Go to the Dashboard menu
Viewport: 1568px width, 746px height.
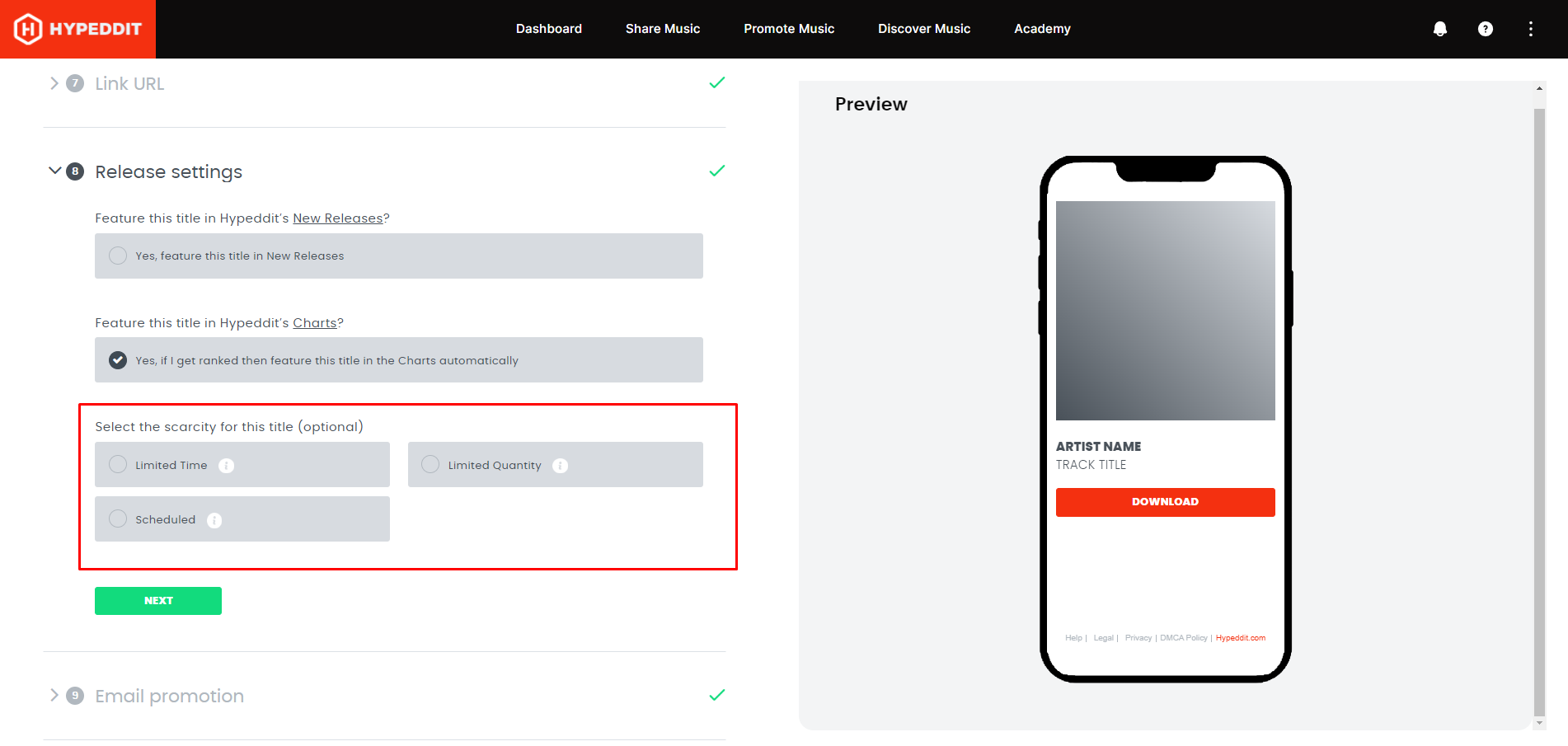[x=548, y=29]
